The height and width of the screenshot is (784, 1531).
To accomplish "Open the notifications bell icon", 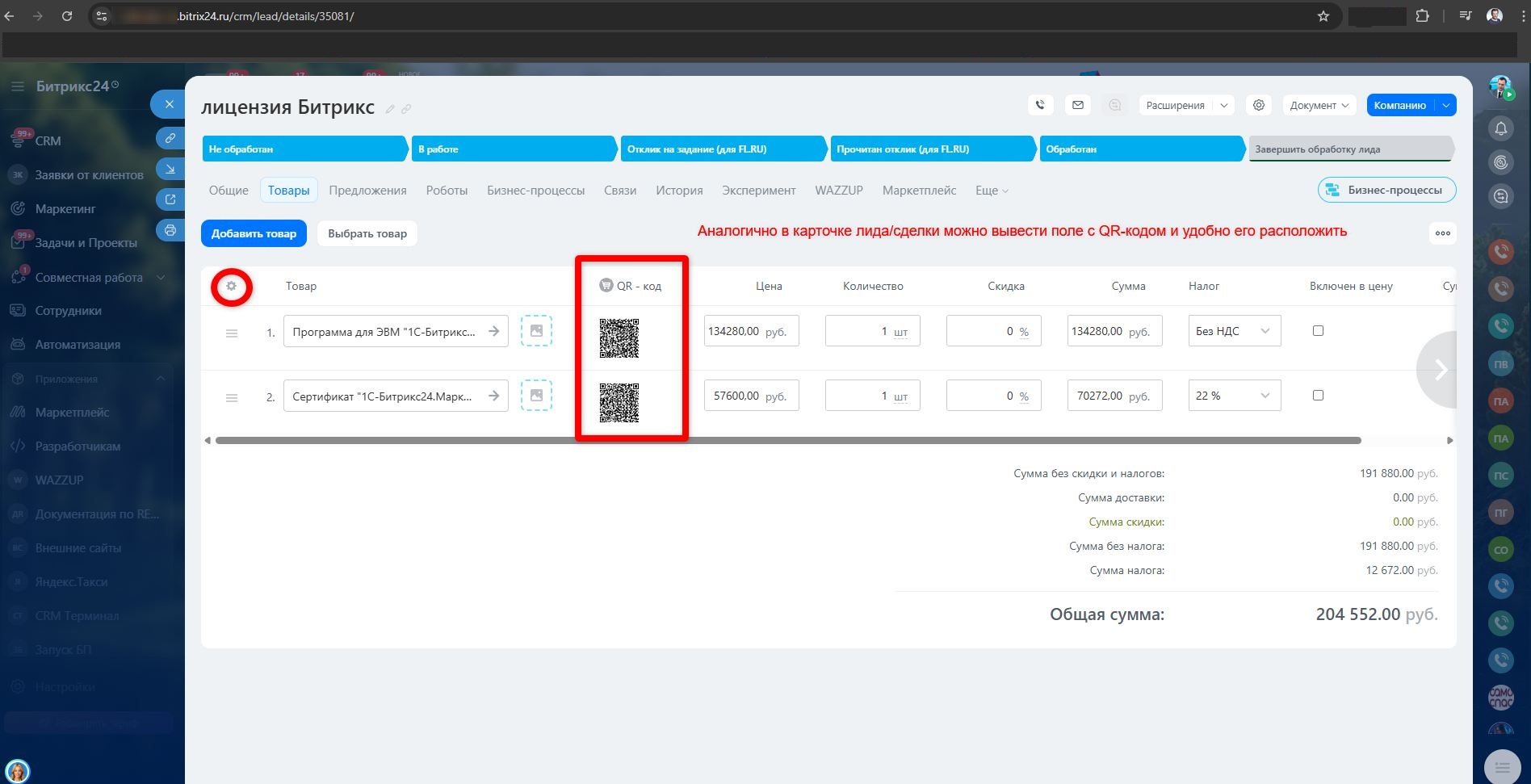I will (1500, 128).
